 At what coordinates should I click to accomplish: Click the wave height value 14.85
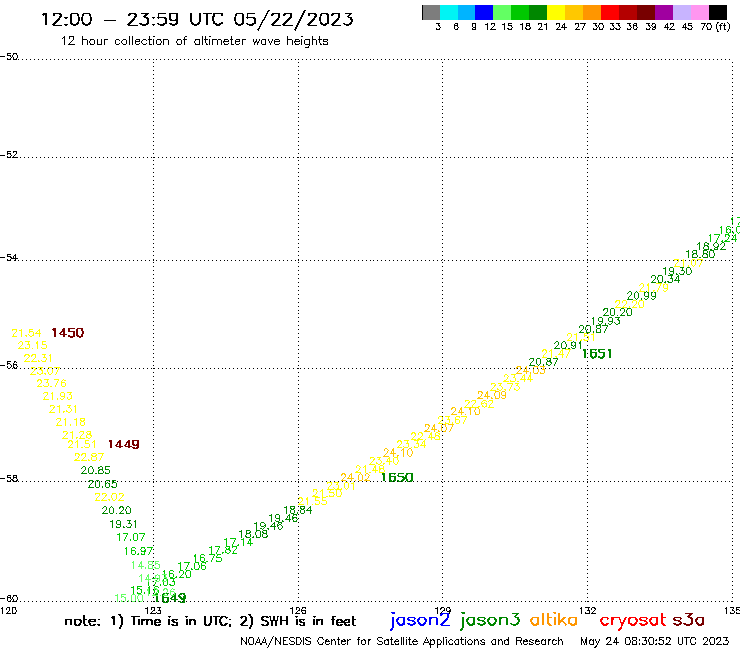[x=146, y=565]
